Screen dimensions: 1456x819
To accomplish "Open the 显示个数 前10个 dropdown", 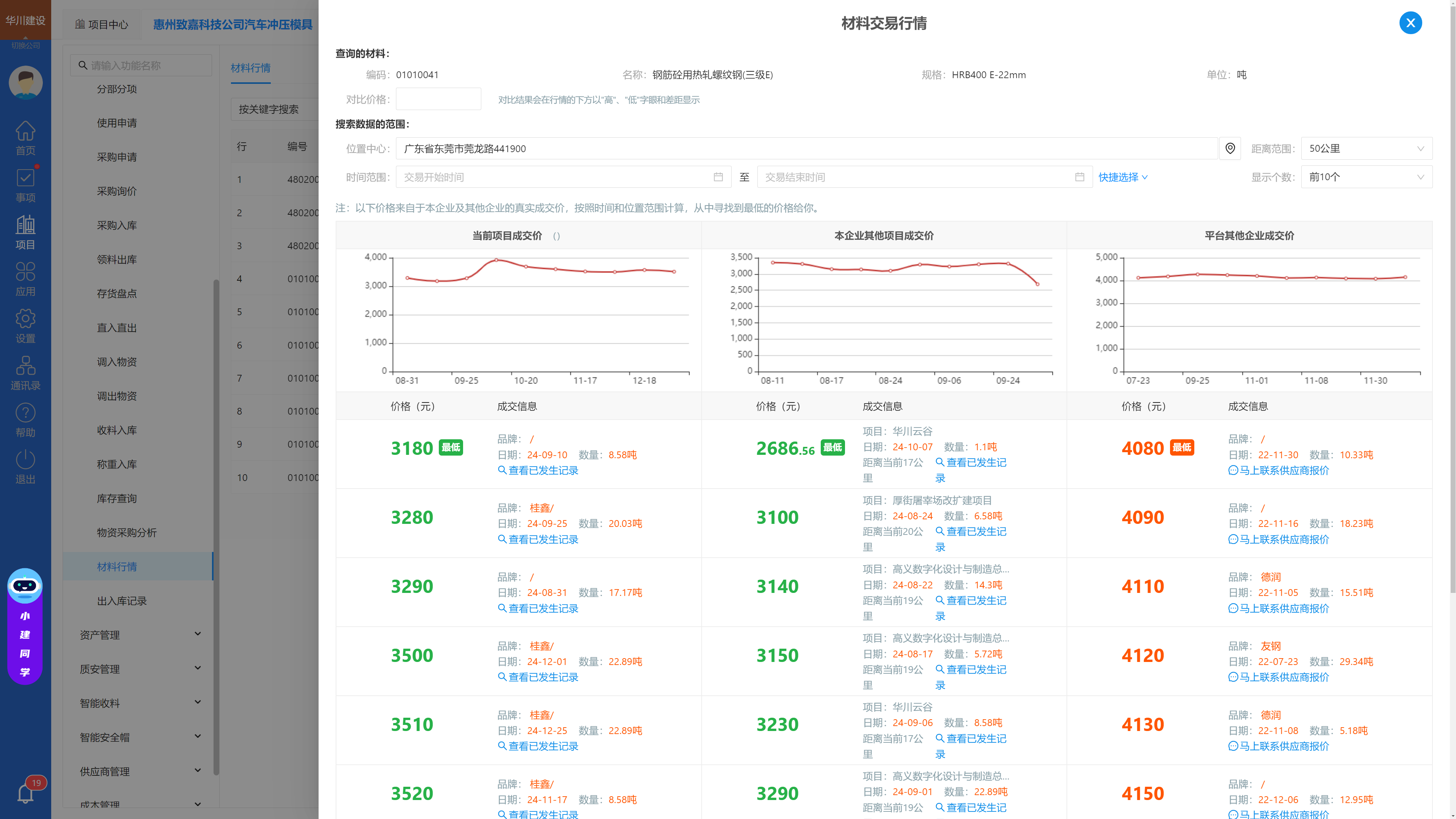I will (1366, 177).
